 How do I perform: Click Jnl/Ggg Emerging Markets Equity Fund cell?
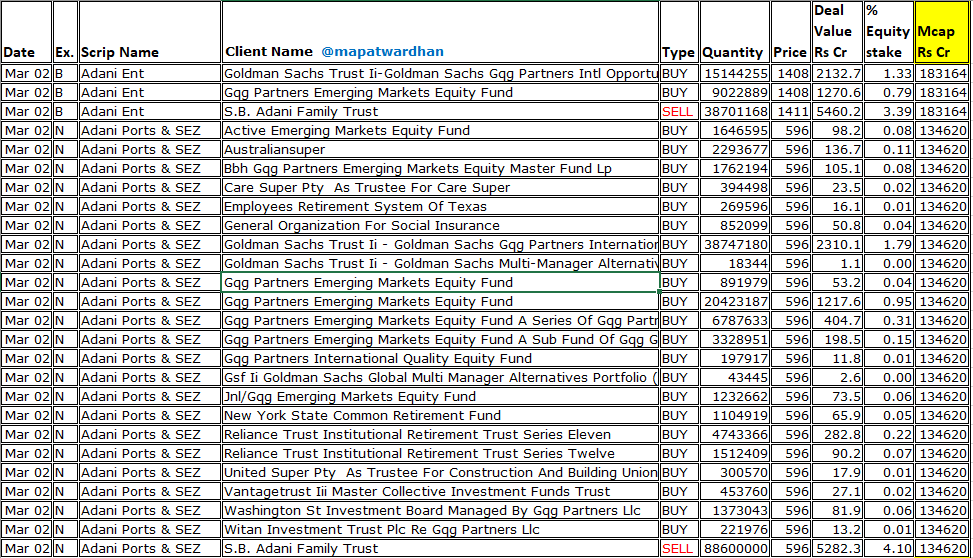click(440, 397)
